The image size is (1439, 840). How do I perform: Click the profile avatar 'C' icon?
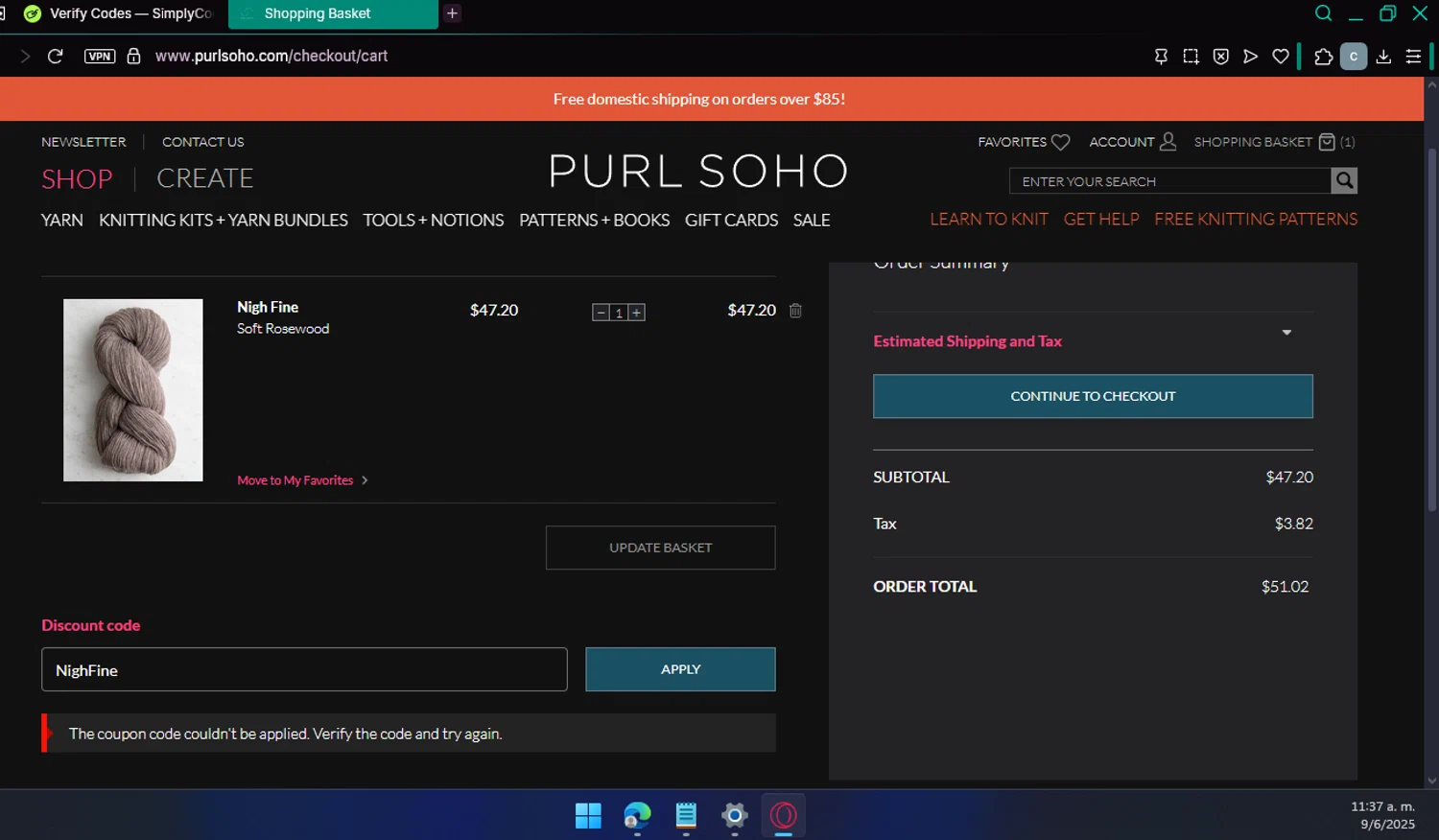click(1354, 57)
